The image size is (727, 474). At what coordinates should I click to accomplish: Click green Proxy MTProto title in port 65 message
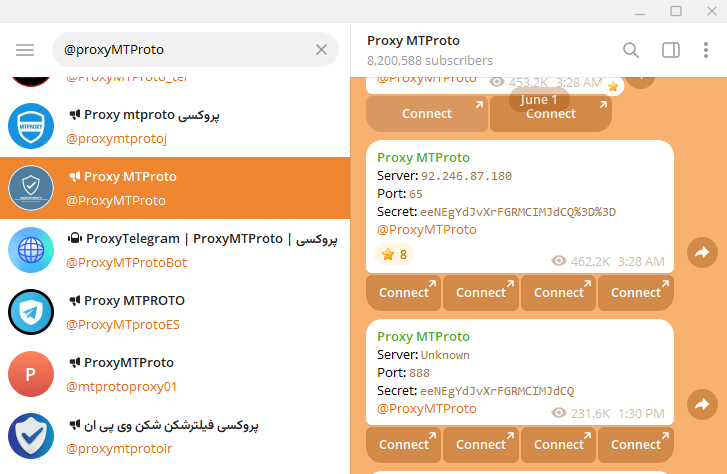point(423,158)
